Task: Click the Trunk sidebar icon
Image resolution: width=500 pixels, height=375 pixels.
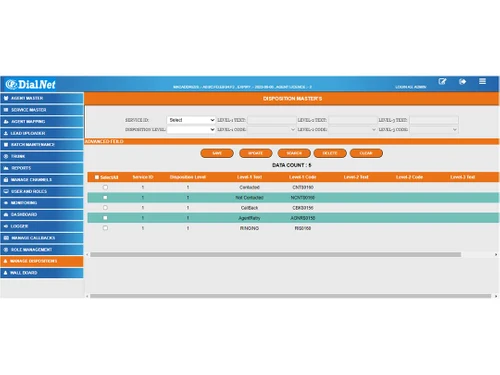Action: 6,156
